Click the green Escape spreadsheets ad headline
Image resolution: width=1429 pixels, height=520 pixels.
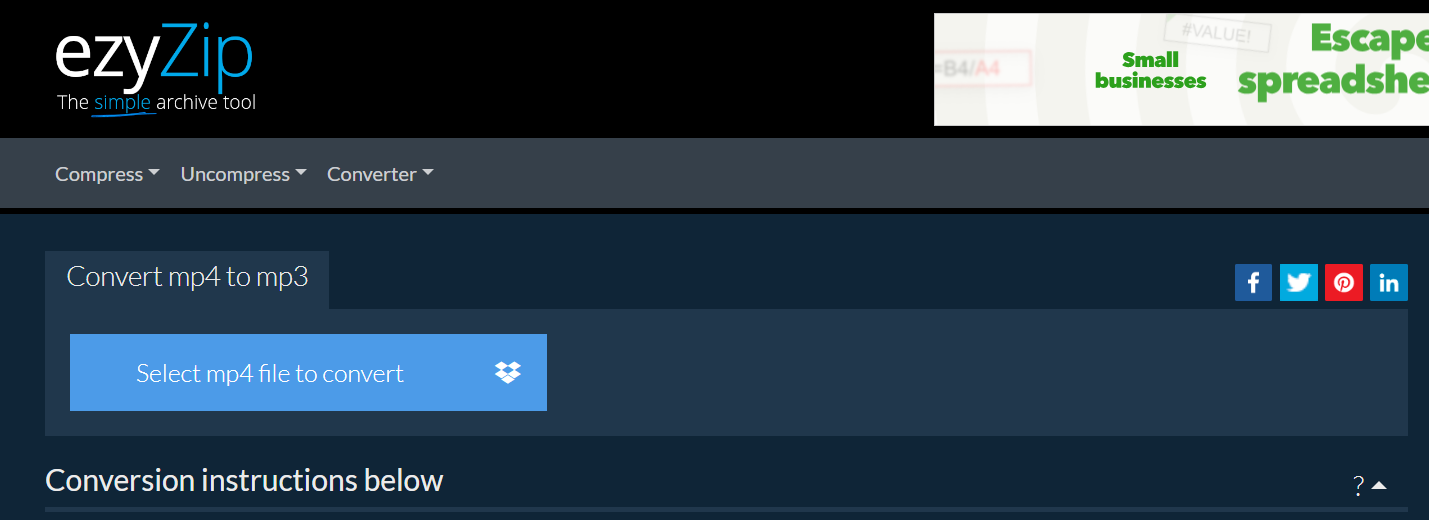(1333, 62)
